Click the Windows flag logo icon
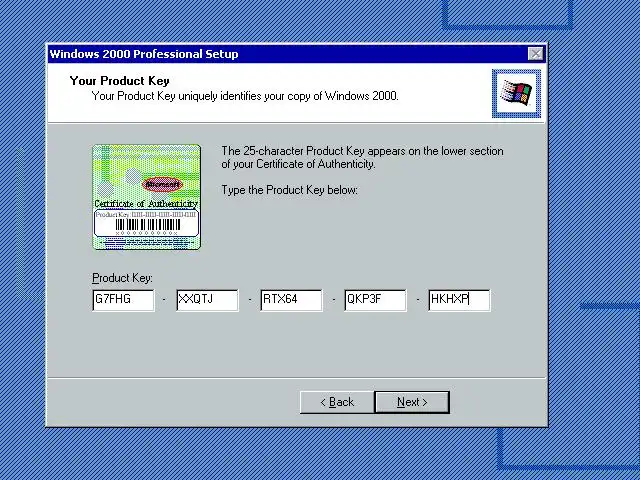Screen dimensions: 640x480 click(516, 93)
